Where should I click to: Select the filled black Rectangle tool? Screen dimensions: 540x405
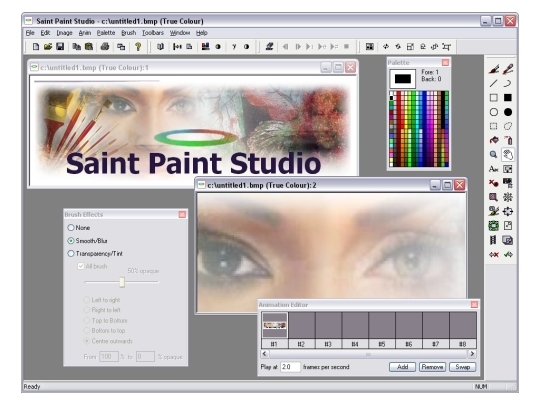(x=508, y=98)
